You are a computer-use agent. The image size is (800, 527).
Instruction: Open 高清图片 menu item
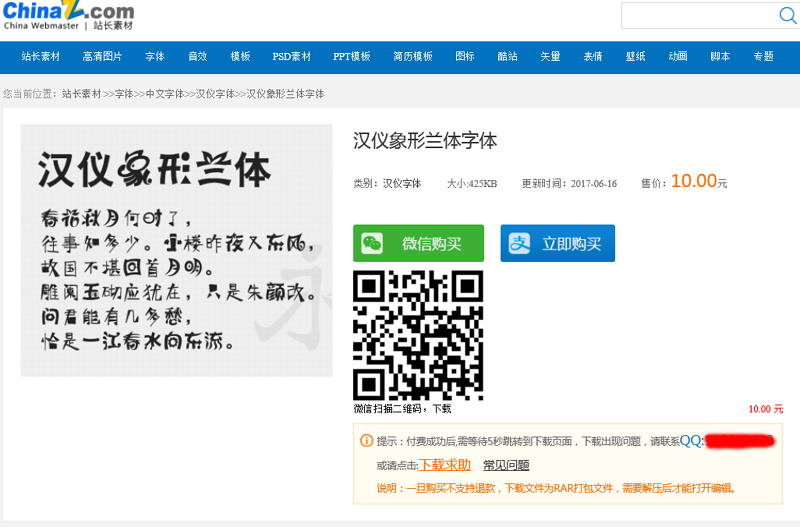102,57
